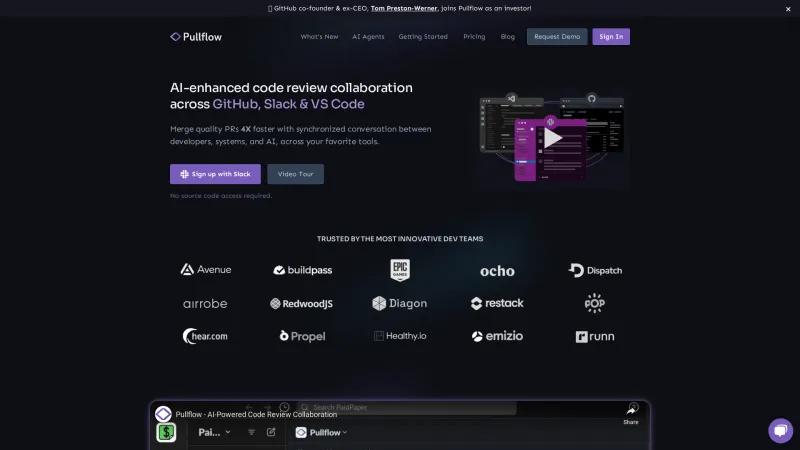Play the hero demo video
Image resolution: width=800 pixels, height=450 pixels.
point(553,138)
